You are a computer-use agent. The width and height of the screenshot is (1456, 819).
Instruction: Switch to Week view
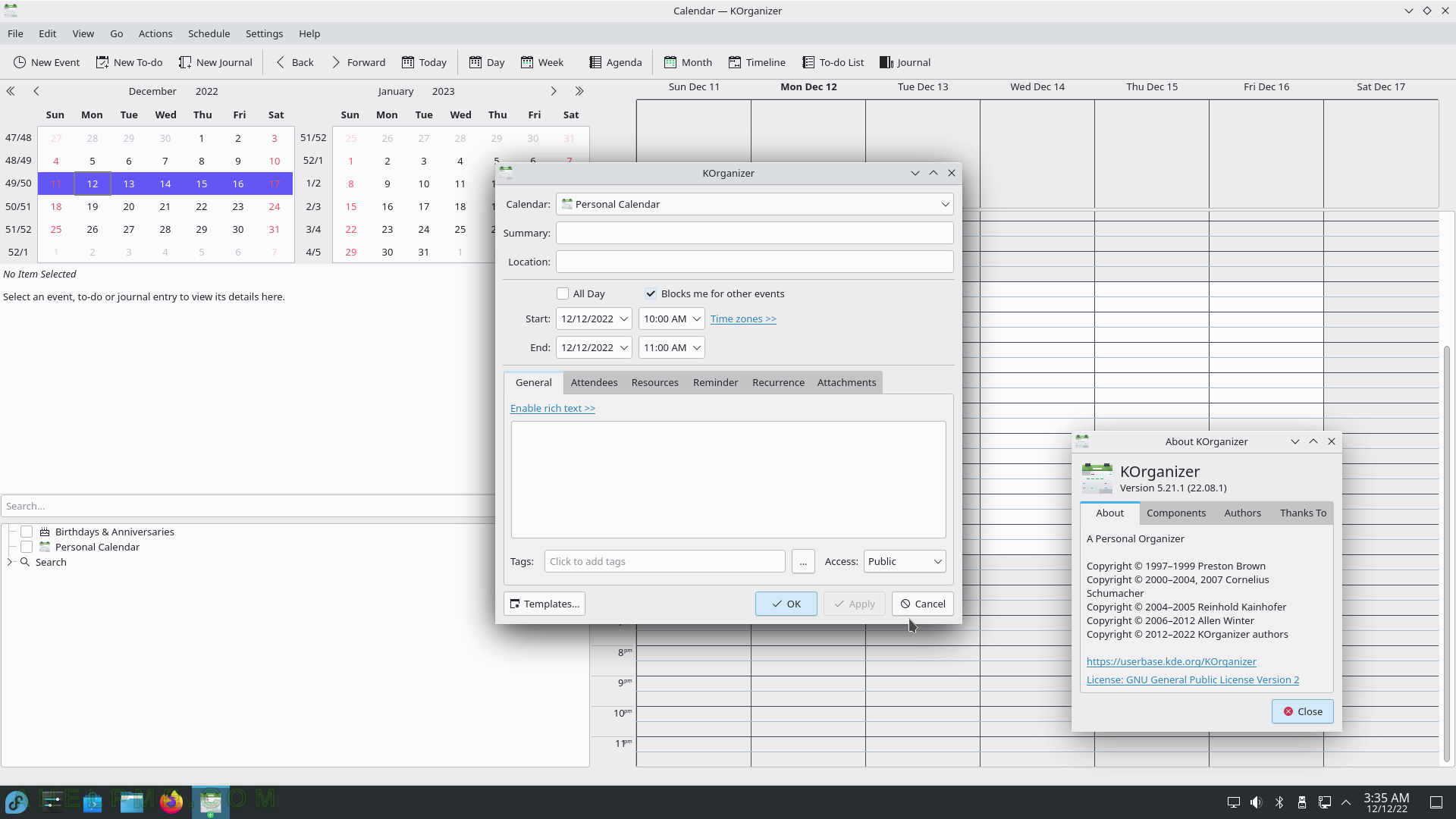click(x=541, y=62)
